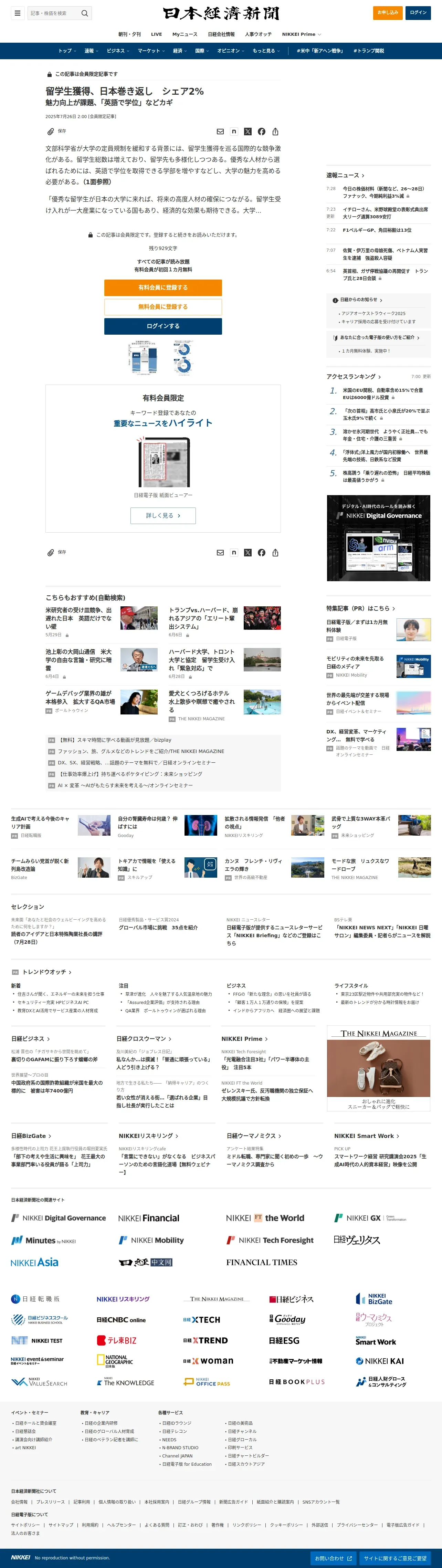This screenshot has height=1568, width=442.
Task: Open NIKKEI Digital Governance banner ad
Action: [378, 538]
